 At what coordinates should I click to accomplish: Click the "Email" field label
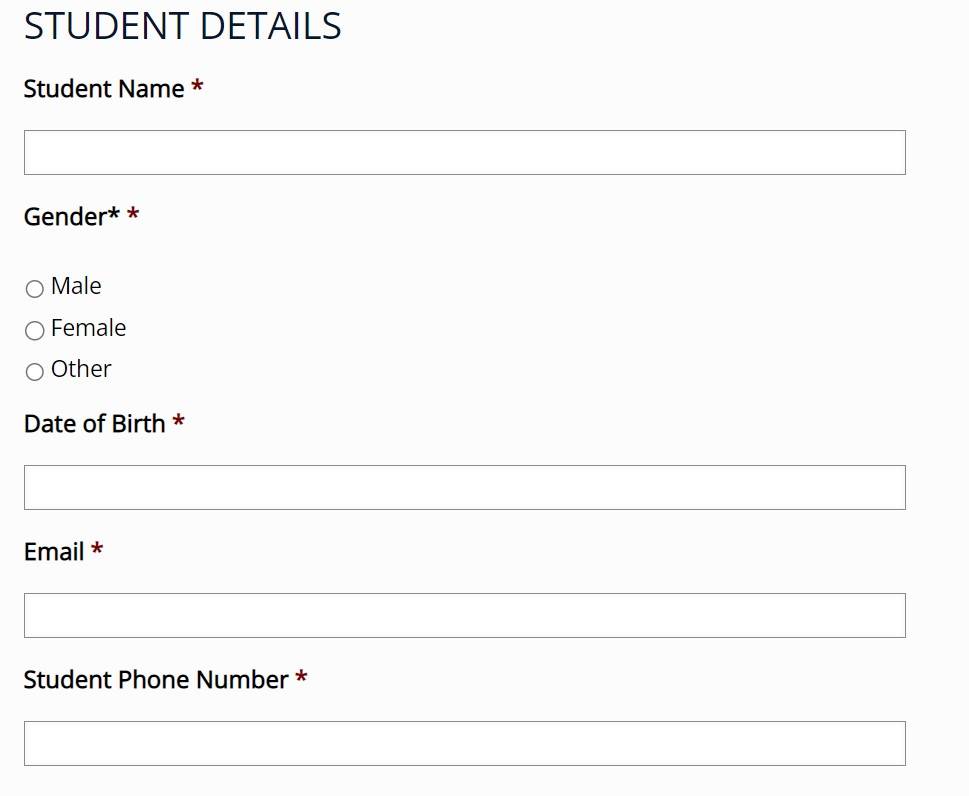click(x=54, y=552)
